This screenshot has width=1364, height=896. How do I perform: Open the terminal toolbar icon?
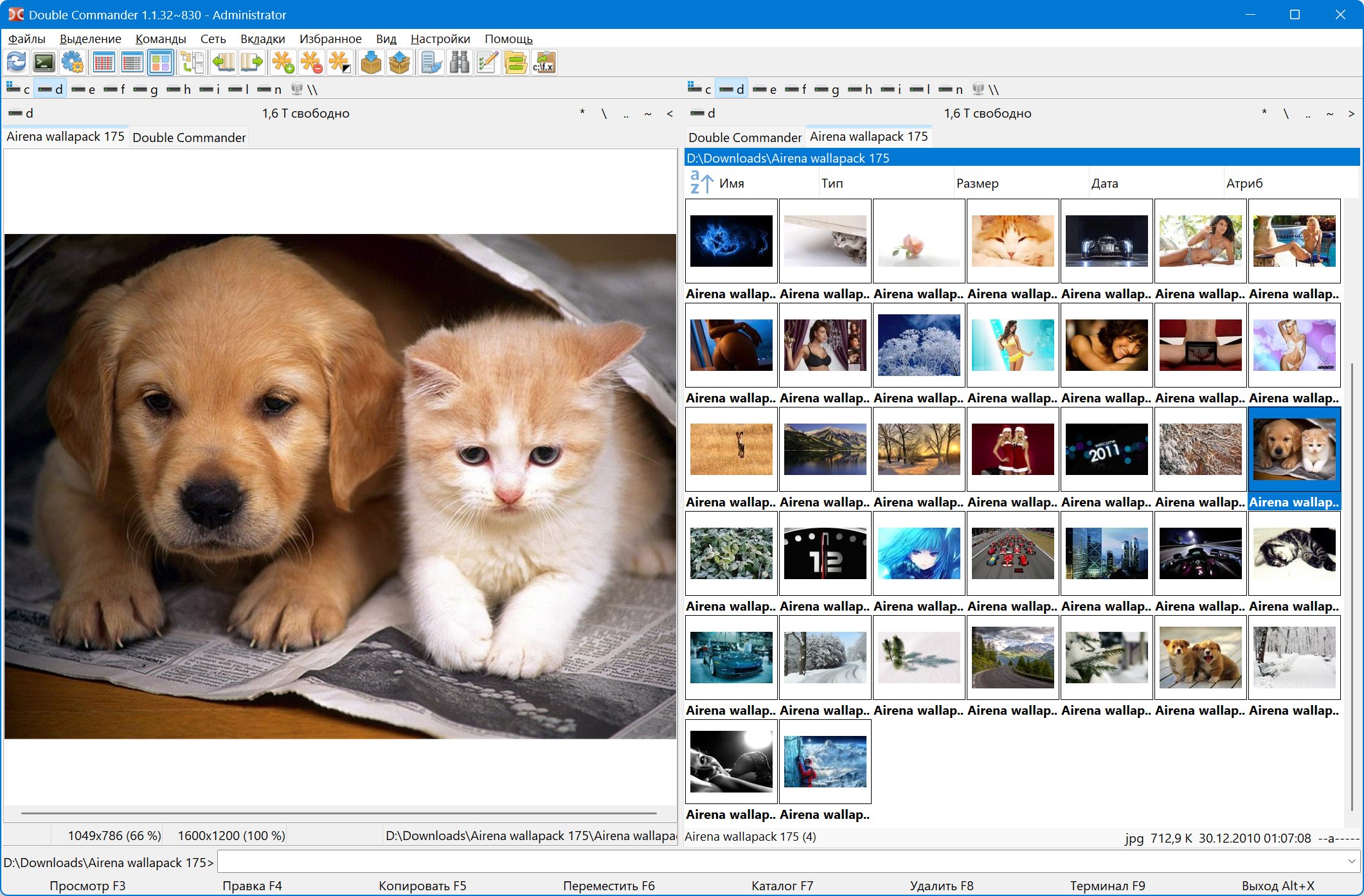click(44, 62)
